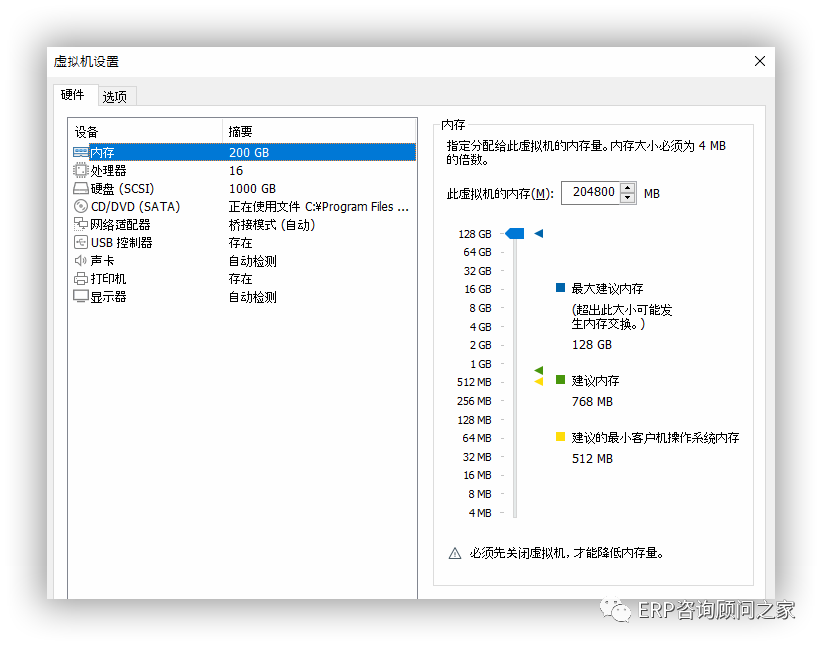Click the network adapter (网络适配器) icon

pyautogui.click(x=80, y=224)
